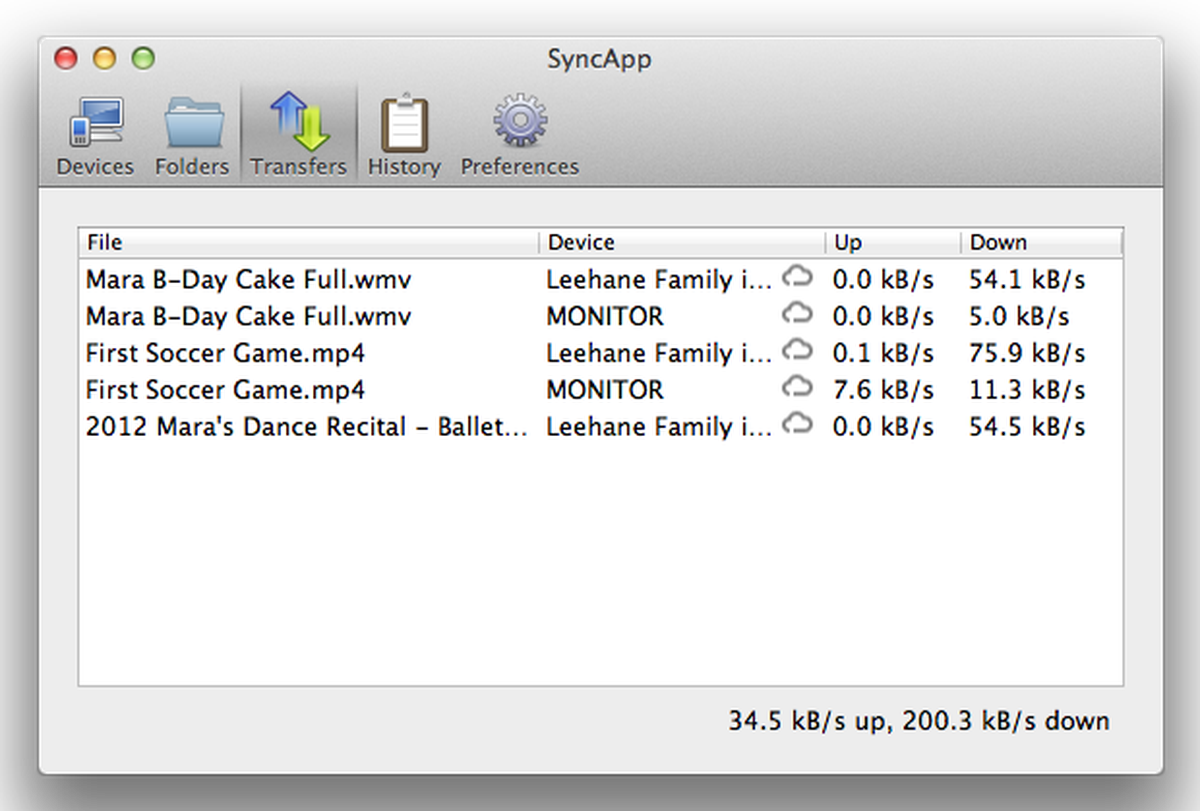
Task: Open the History clipboard icon
Action: [403, 124]
